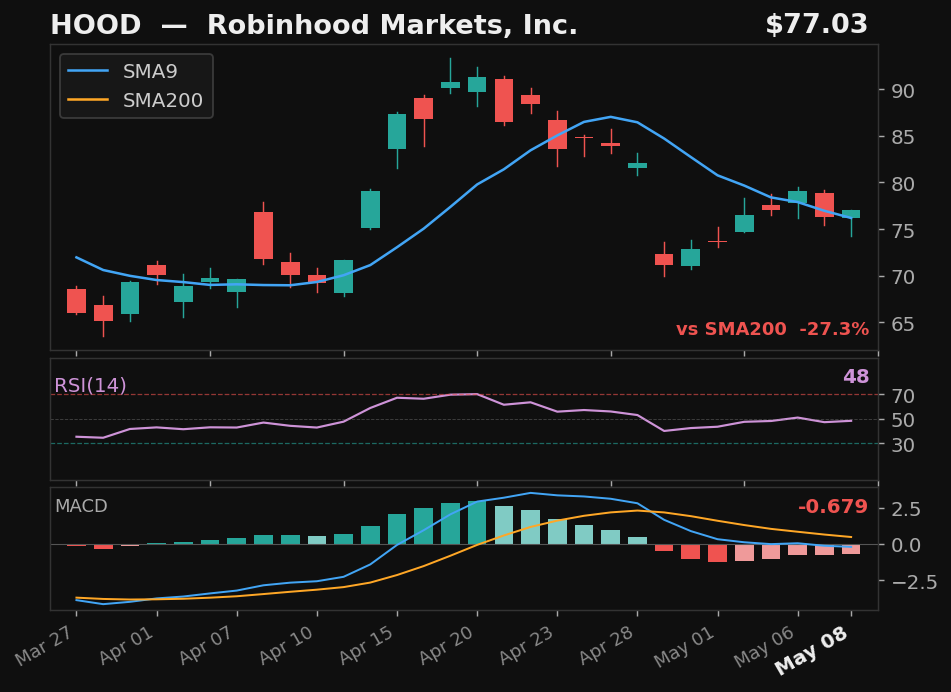This screenshot has height=692, width=951.
Task: Click the last green candlestick on May 08
Action: [851, 214]
